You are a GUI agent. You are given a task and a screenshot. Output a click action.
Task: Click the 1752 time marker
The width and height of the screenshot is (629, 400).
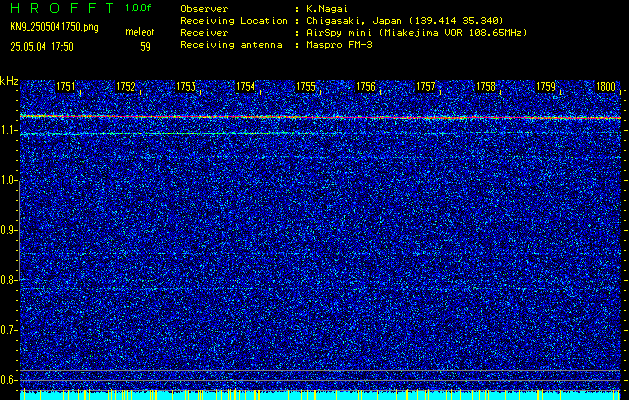[126, 87]
